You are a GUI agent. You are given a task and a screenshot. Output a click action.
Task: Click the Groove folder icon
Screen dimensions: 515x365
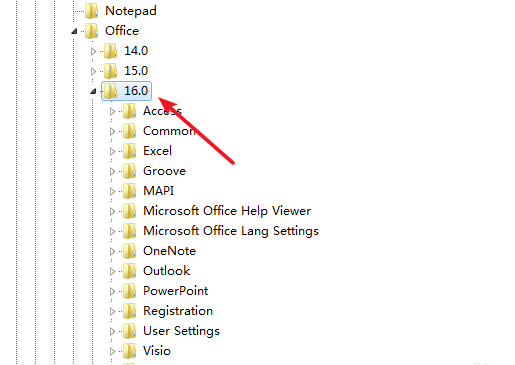(x=129, y=171)
